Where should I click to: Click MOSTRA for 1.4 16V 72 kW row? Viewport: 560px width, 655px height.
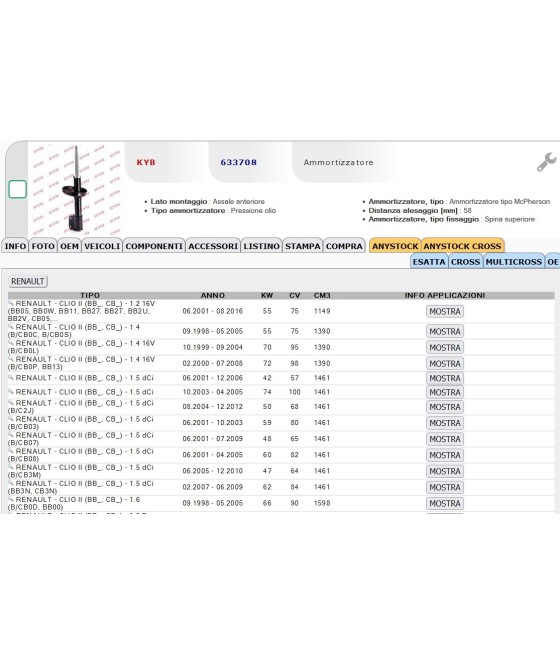[x=445, y=364]
